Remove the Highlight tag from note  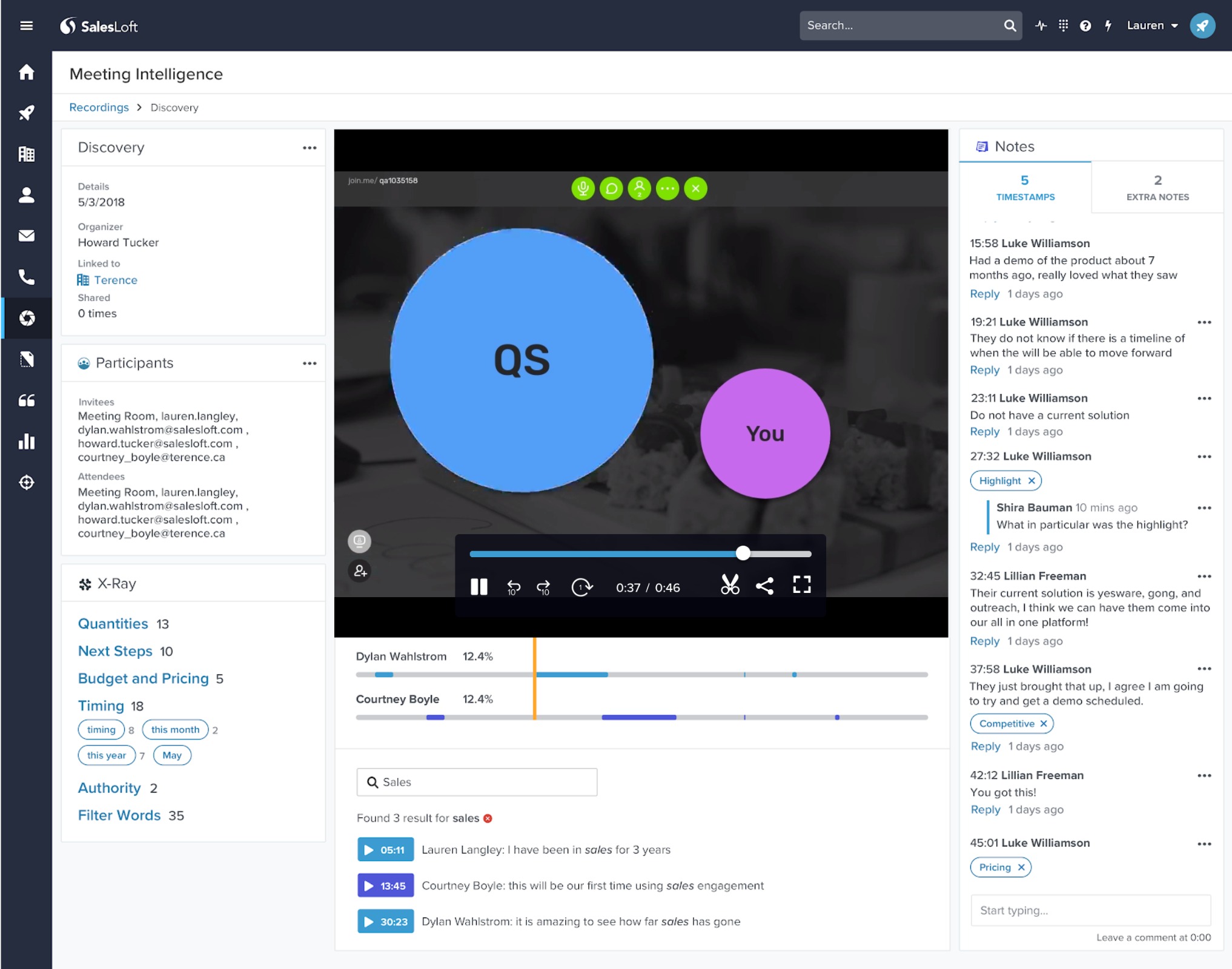(x=1032, y=480)
